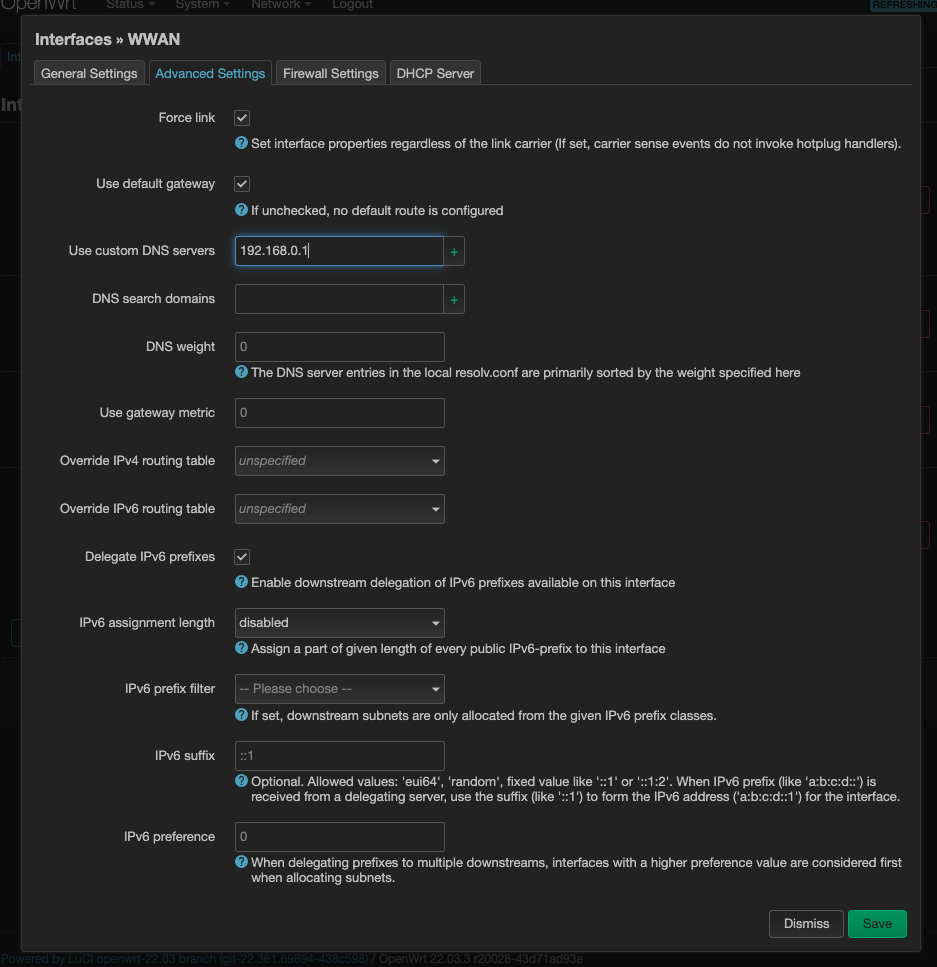Disable the Use default gateway option
Screen dimensions: 937x967
[x=241, y=183]
